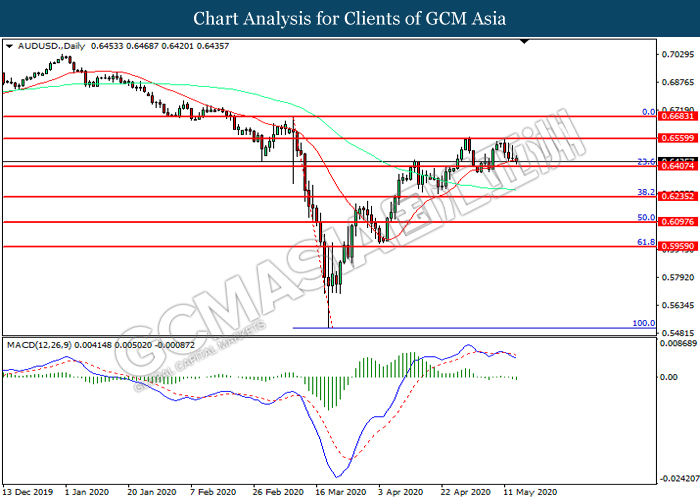Click the chart title banner text
This screenshot has height=500, width=700.
pyautogui.click(x=349, y=18)
